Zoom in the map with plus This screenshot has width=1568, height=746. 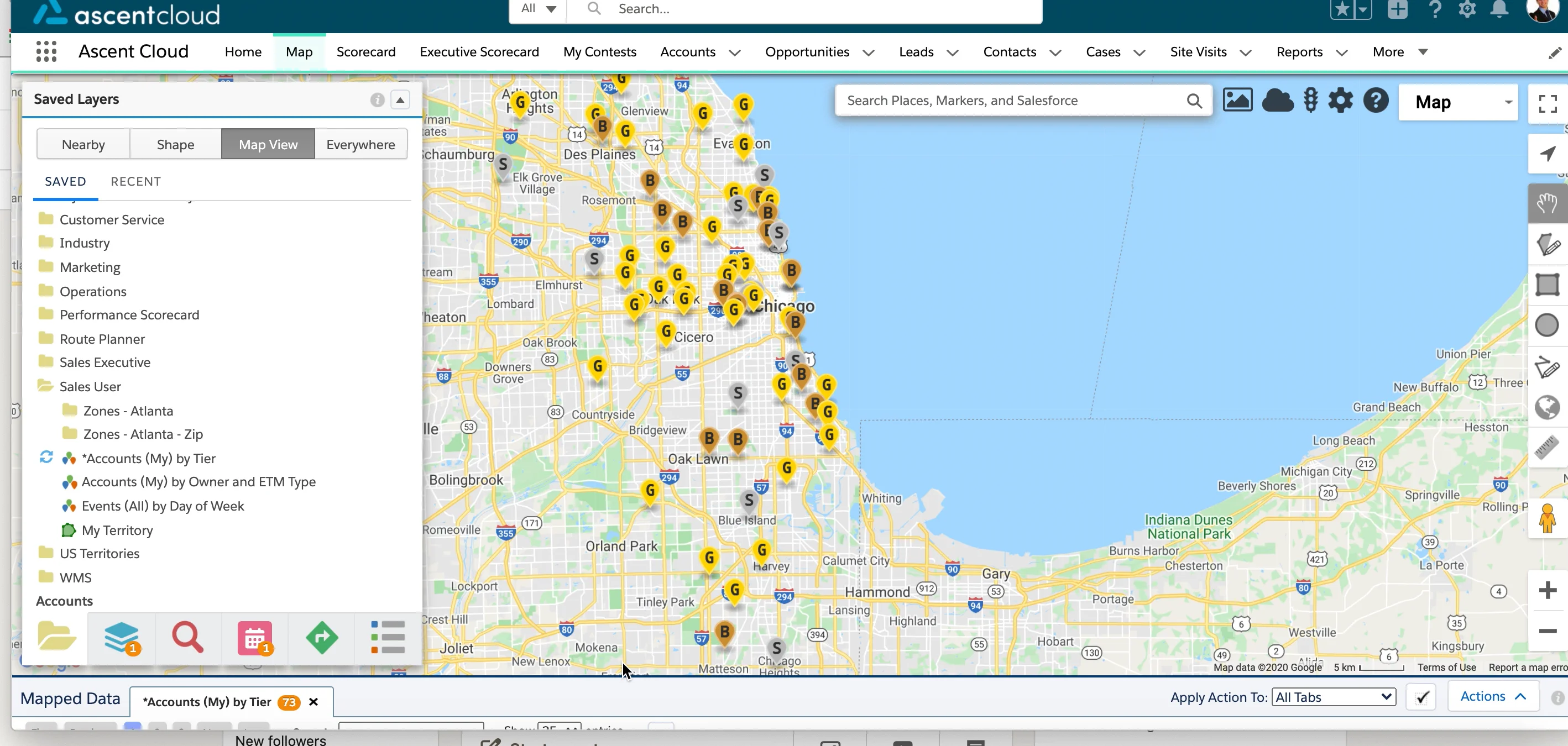coord(1548,590)
